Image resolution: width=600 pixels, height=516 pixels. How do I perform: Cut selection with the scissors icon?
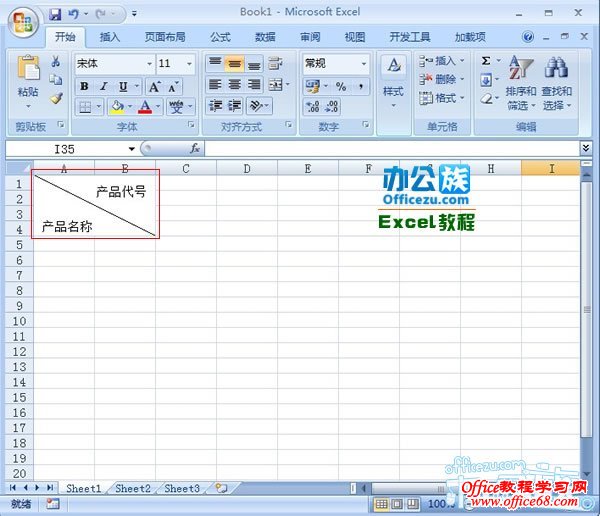[x=56, y=62]
